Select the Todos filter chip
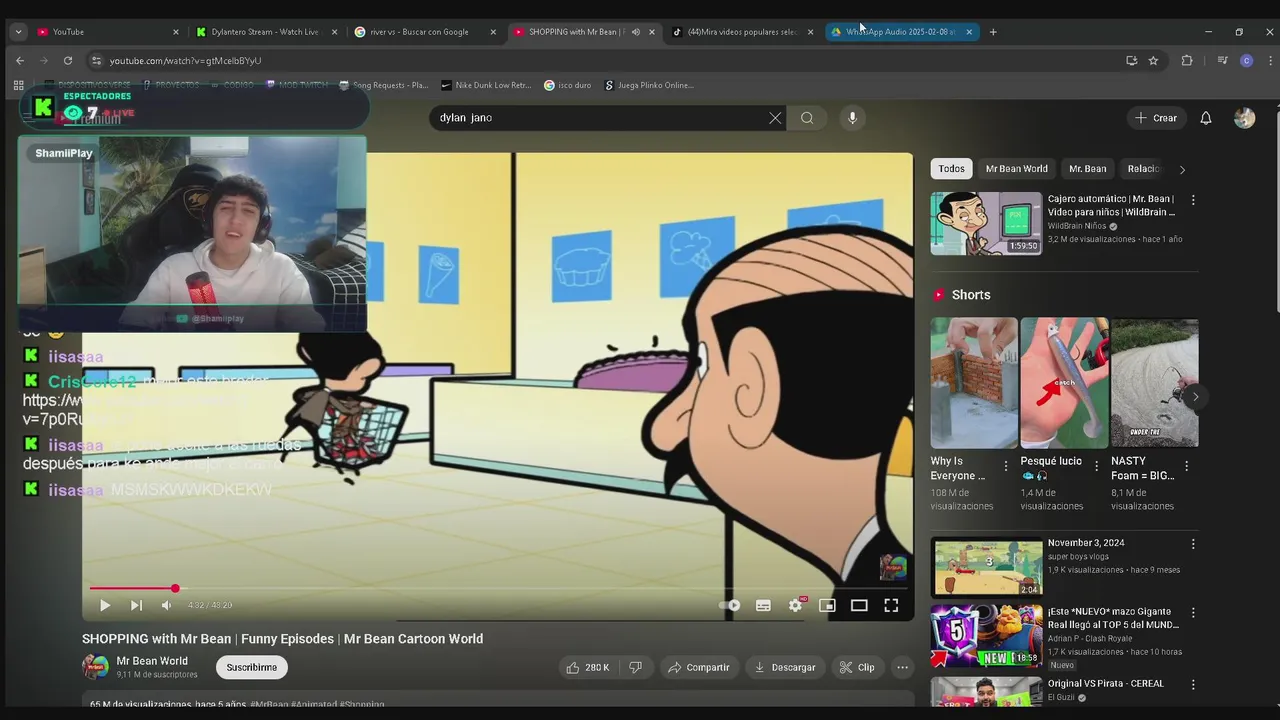This screenshot has height=720, width=1280. (951, 169)
